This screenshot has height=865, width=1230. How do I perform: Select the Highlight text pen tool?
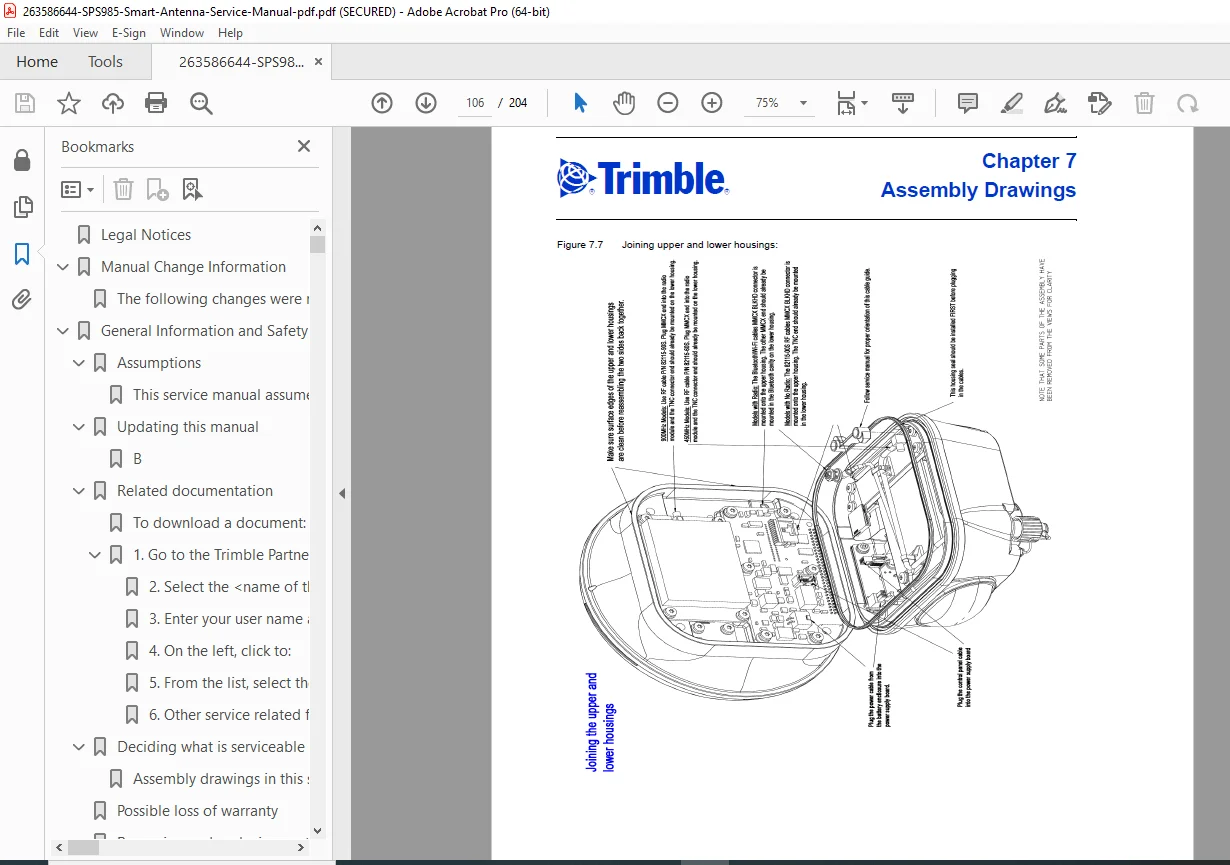1012,103
